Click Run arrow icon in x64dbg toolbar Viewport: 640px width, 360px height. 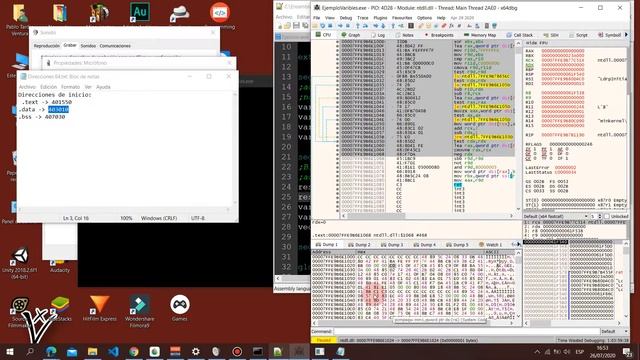340,26
